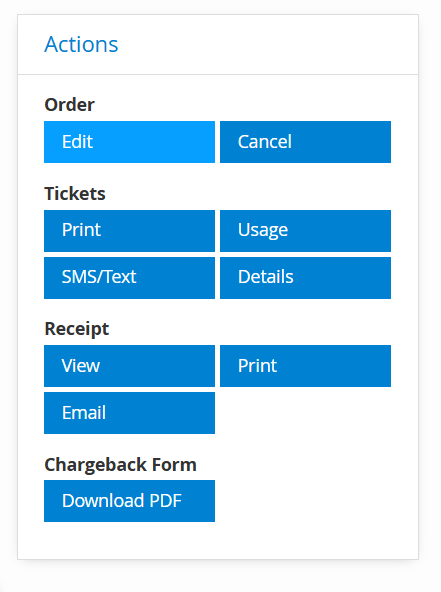This screenshot has width=441, height=592.
Task: Choose Print in the Receipt section
Action: pyautogui.click(x=305, y=366)
